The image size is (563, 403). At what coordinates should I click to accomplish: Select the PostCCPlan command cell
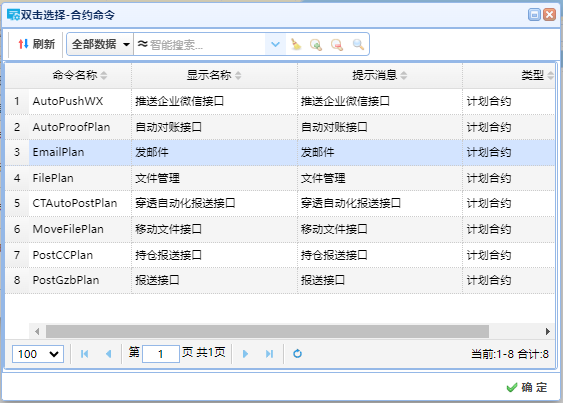[x=80, y=255]
